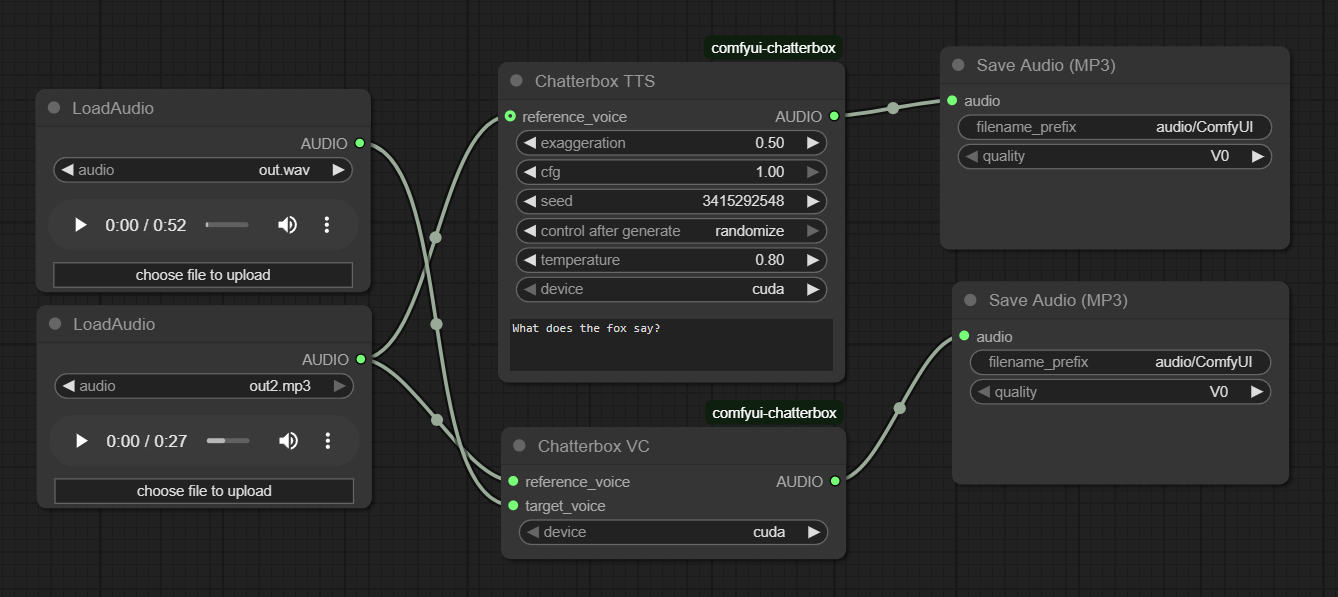Select the Chatterbox TTS node title
The width and height of the screenshot is (1338, 597).
pos(595,81)
